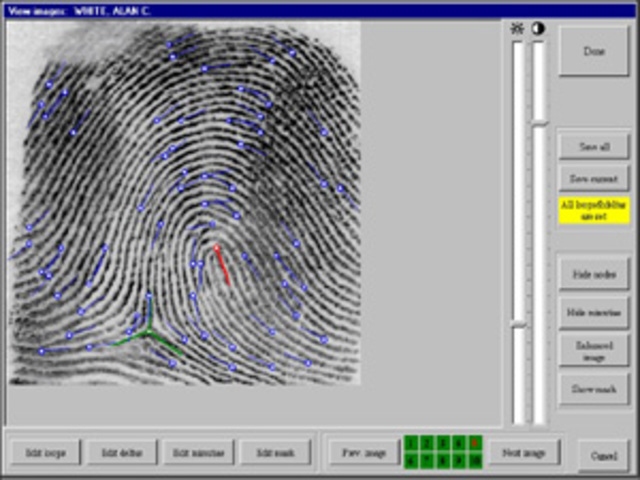The image size is (640, 480).
Task: Select image number 6 in the green grid
Action: [411, 461]
